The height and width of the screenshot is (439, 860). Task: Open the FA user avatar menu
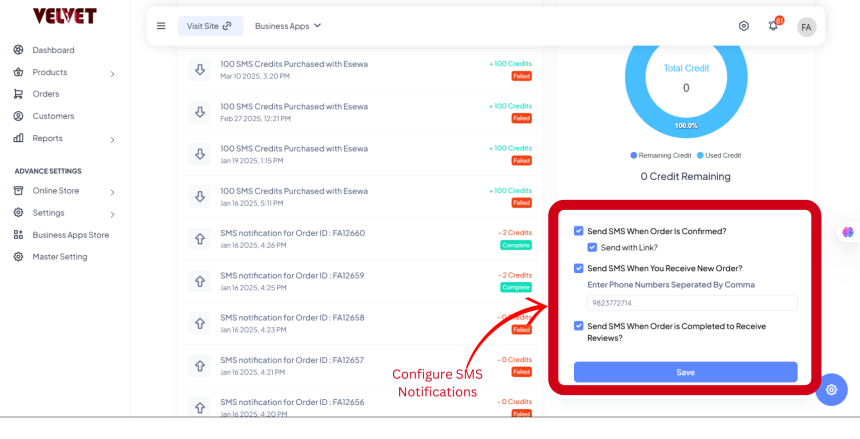806,27
